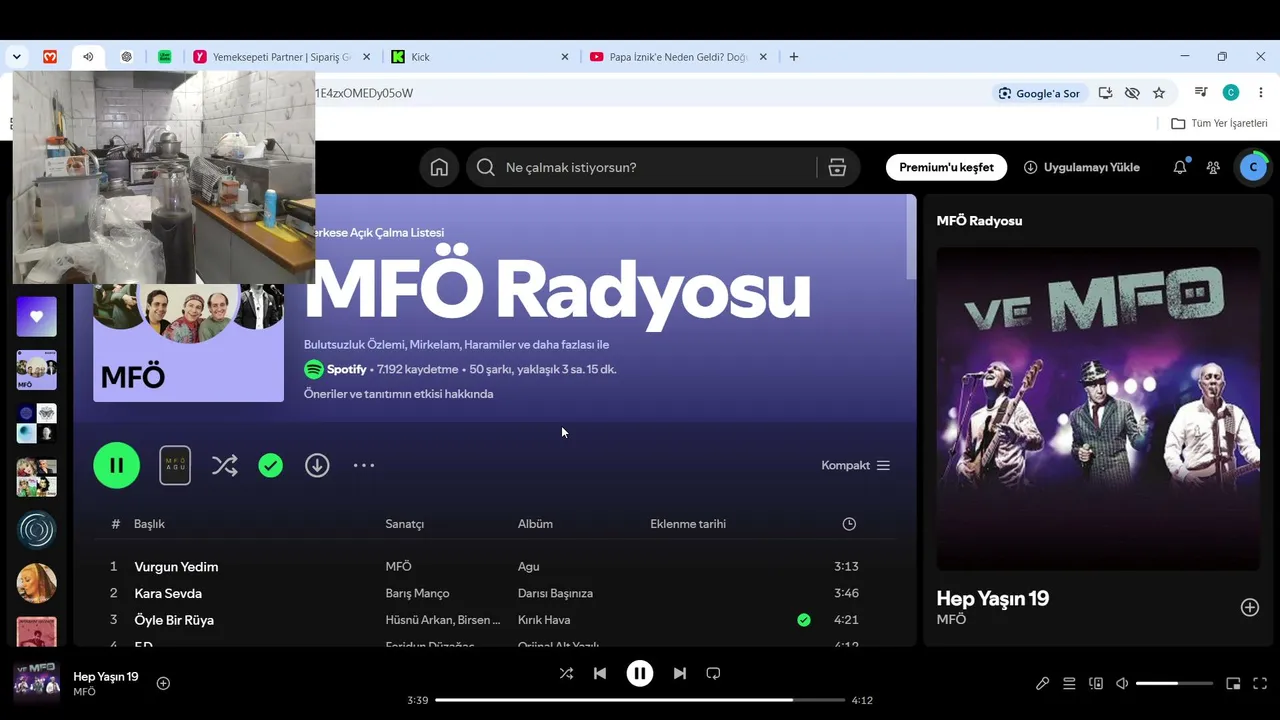Close the Yemeksepeti Partner tab
This screenshot has width=1280, height=720.
[366, 57]
